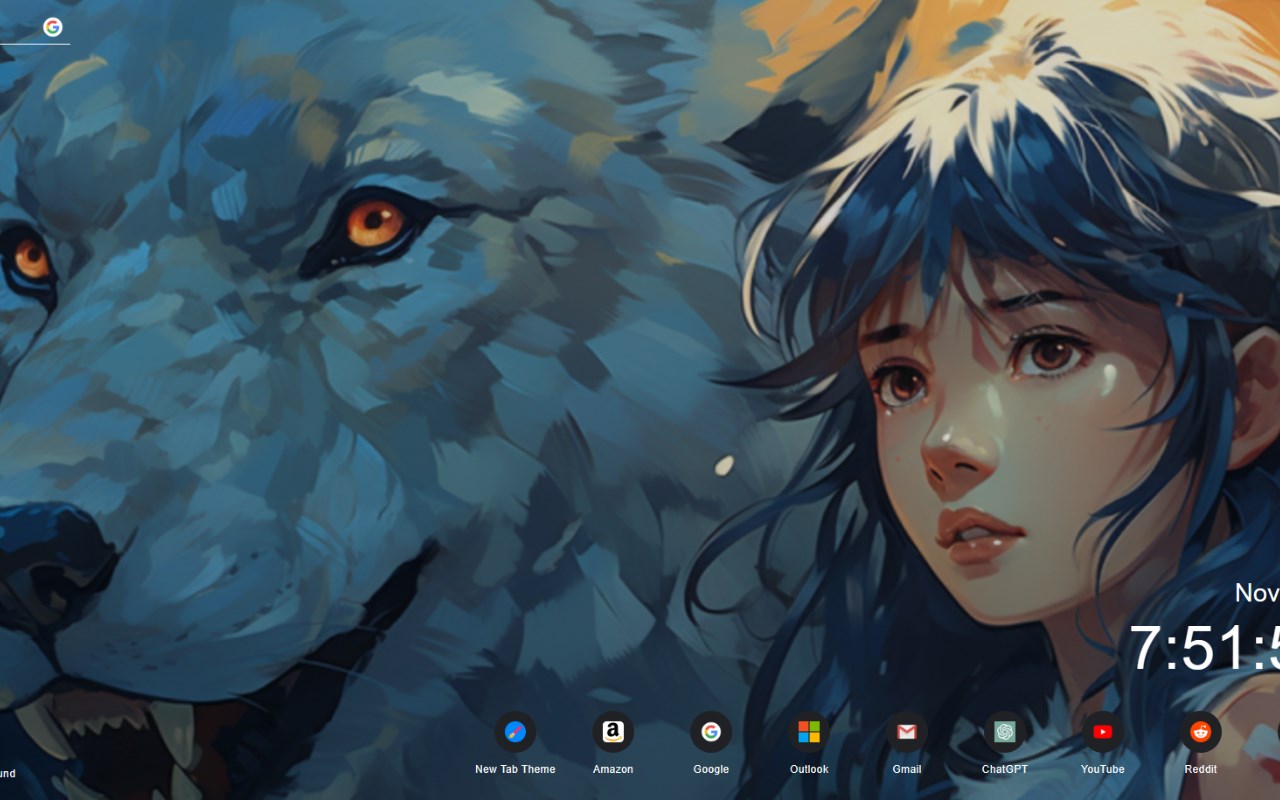This screenshot has height=800, width=1280.
Task: Open the Reddit shortcut icon
Action: (1200, 732)
